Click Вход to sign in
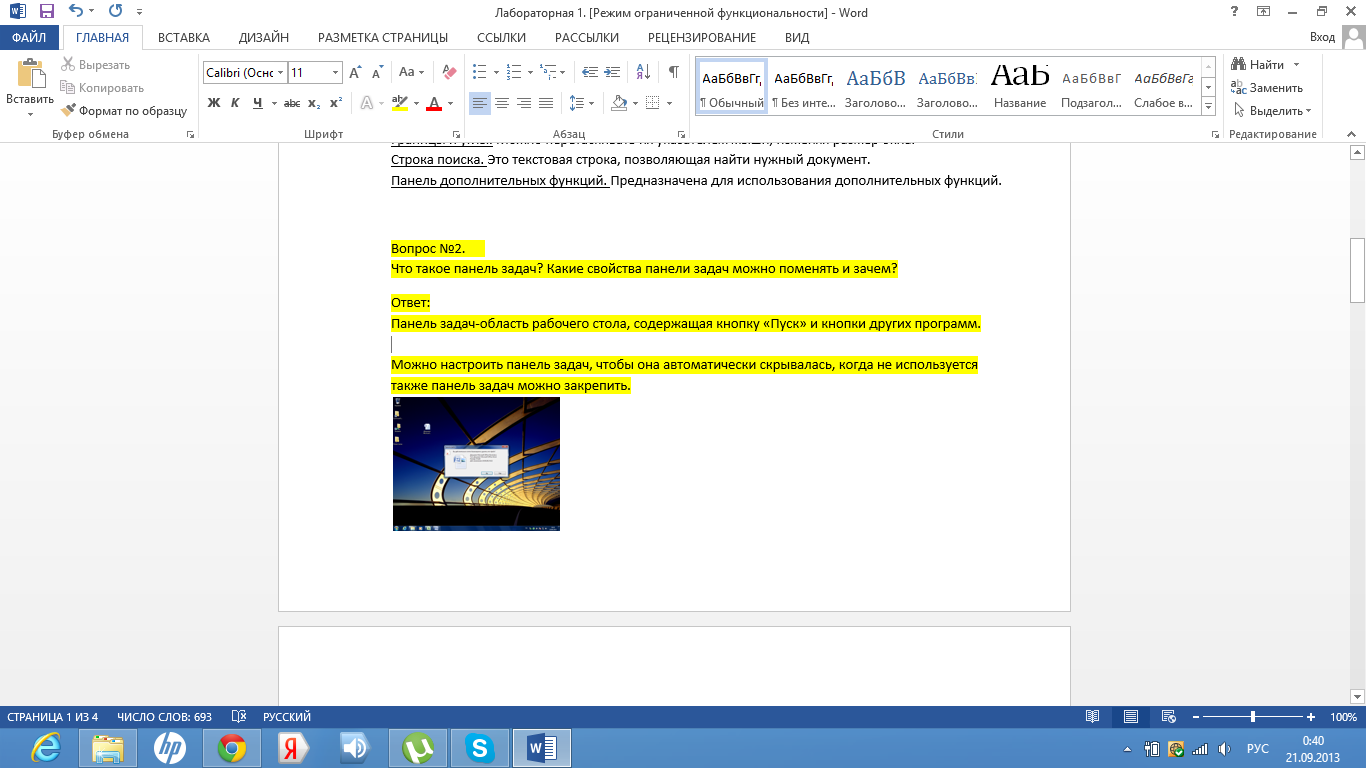The image size is (1366, 768). (1322, 38)
